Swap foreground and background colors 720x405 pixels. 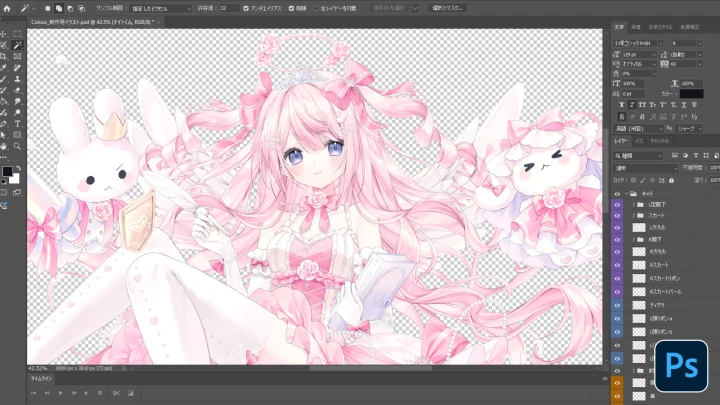coord(18,168)
